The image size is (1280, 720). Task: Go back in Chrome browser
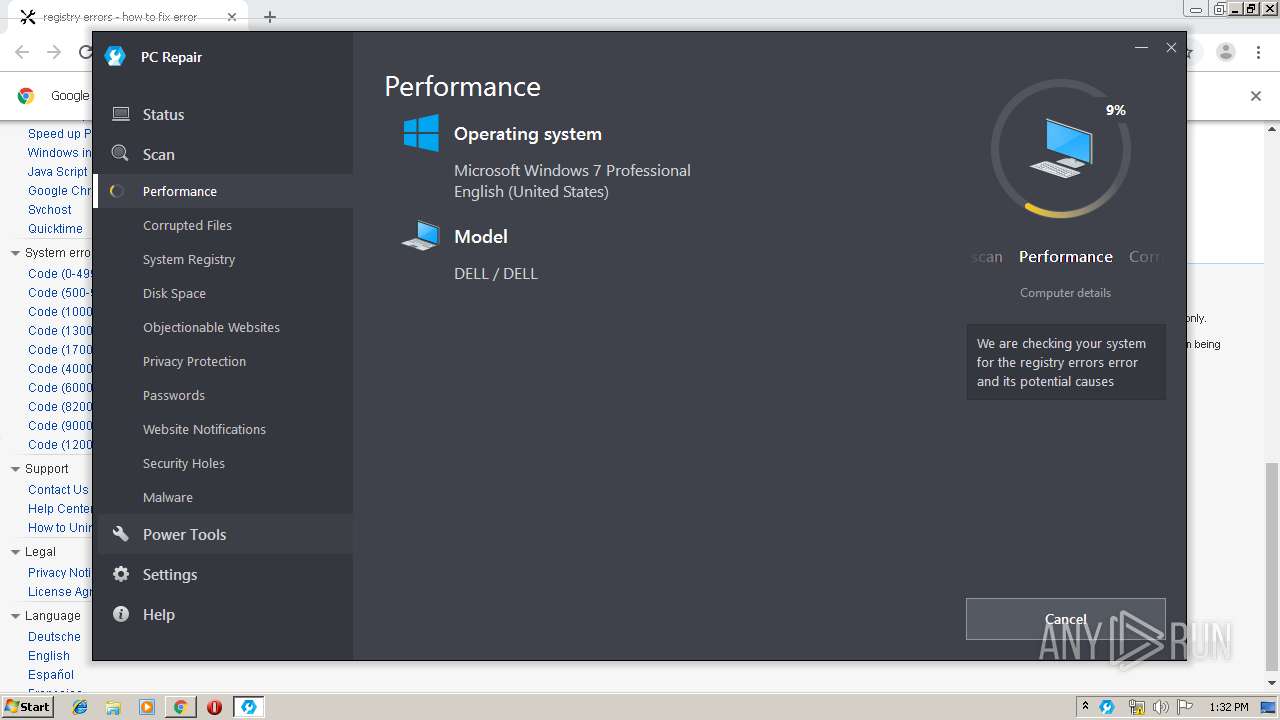22,52
